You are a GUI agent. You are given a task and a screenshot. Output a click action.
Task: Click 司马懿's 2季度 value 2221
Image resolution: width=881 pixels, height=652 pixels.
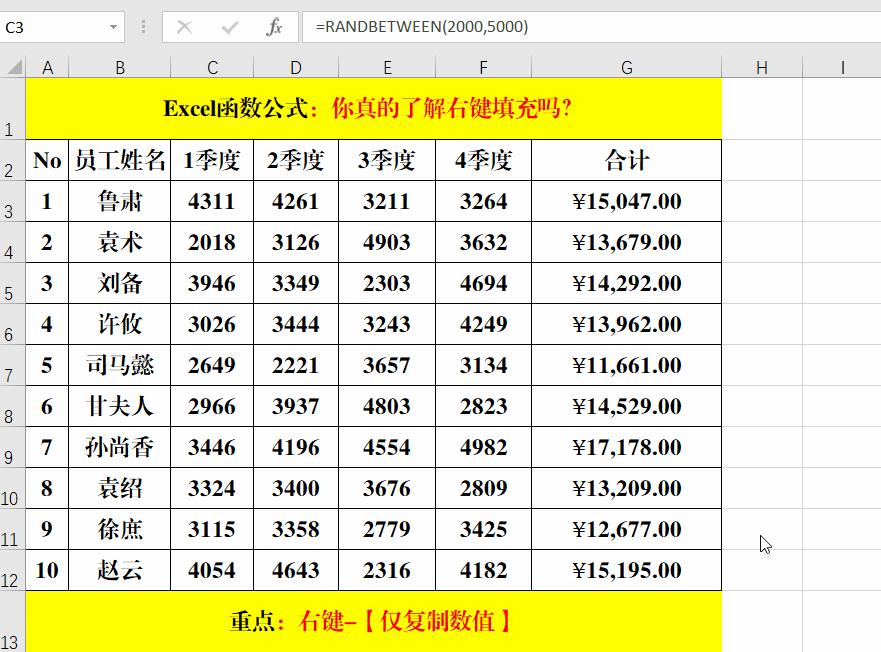tap(295, 365)
